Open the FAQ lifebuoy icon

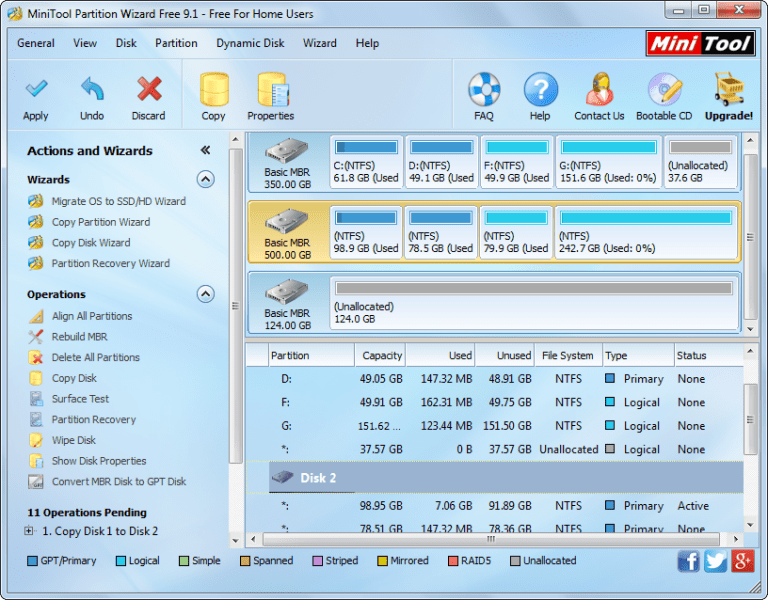pyautogui.click(x=484, y=89)
